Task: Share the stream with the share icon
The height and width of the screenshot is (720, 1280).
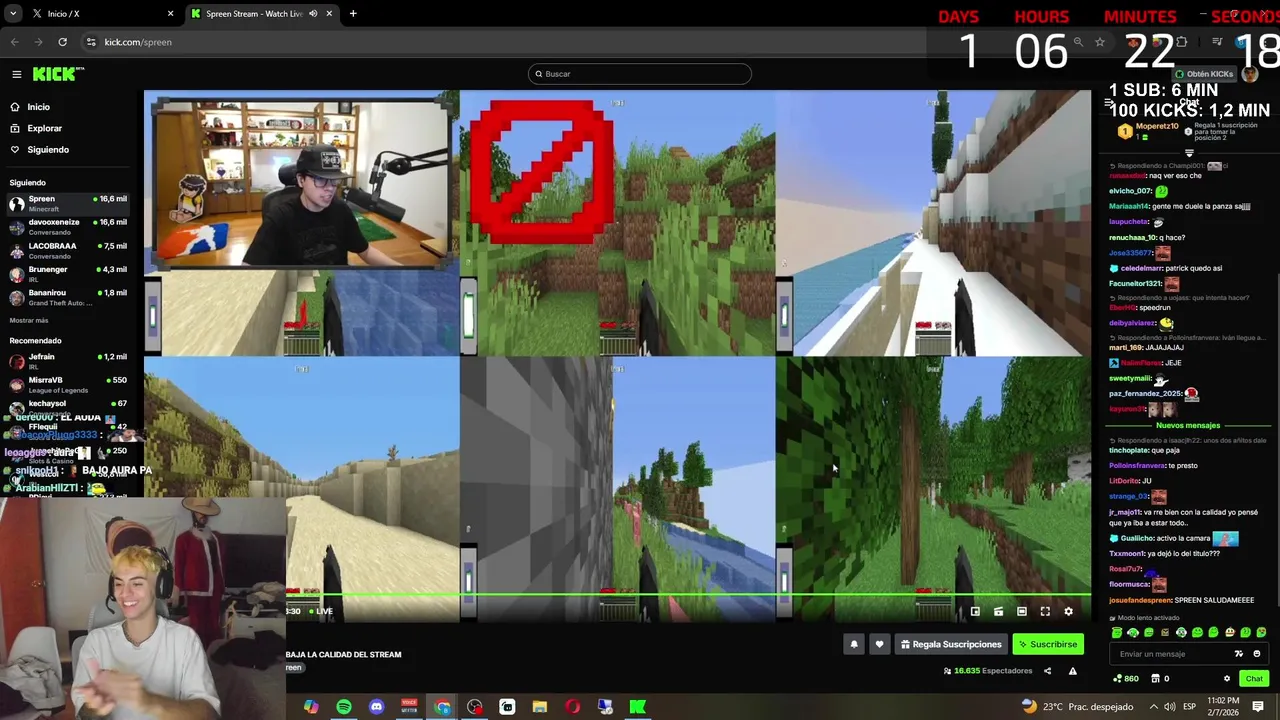Action: click(1047, 671)
